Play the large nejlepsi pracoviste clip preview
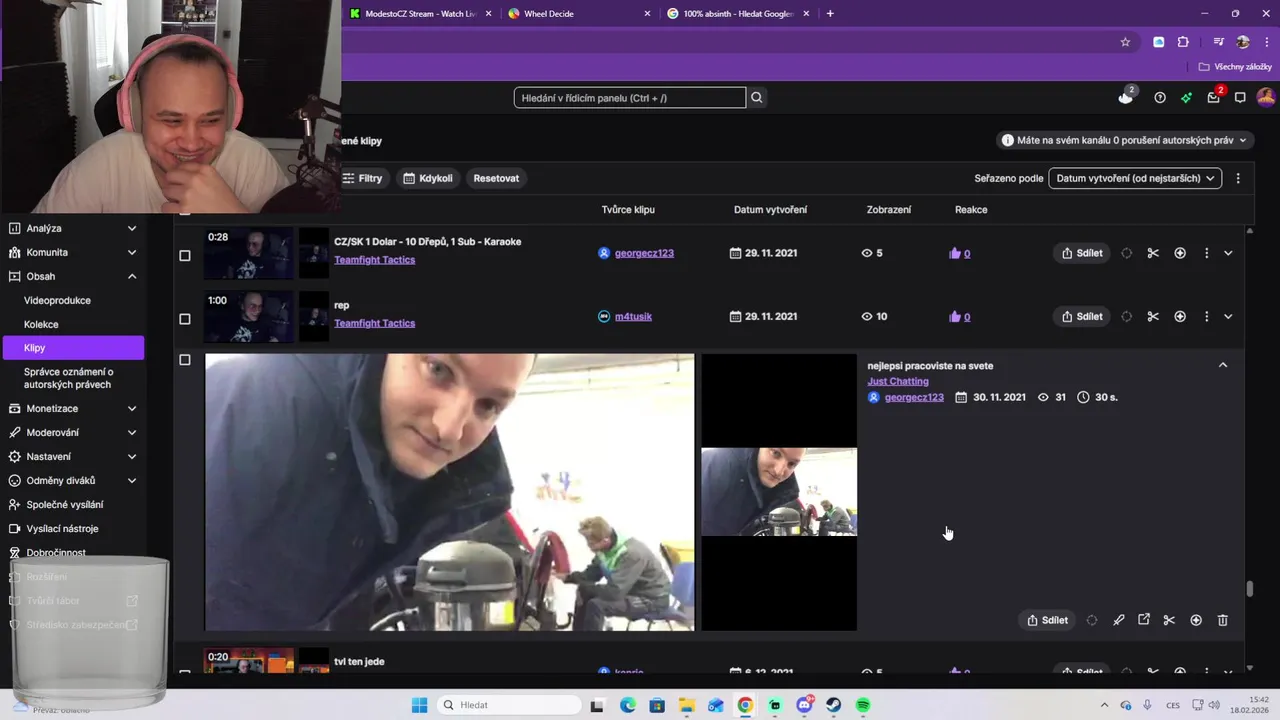The image size is (1280, 720). (449, 492)
